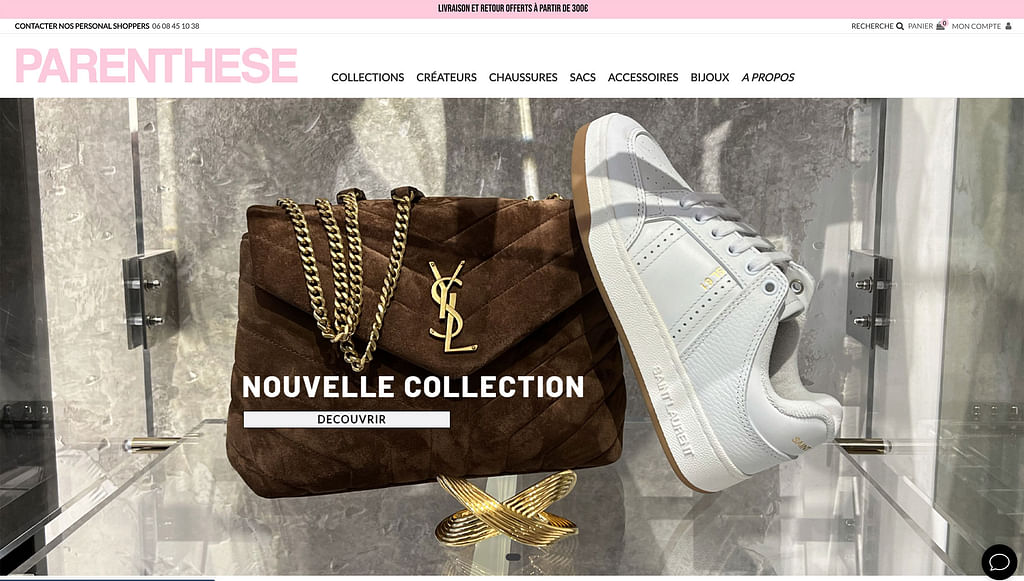Viewport: 1024px width, 581px height.
Task: Open the COLLECTIONS menu
Action: (368, 77)
